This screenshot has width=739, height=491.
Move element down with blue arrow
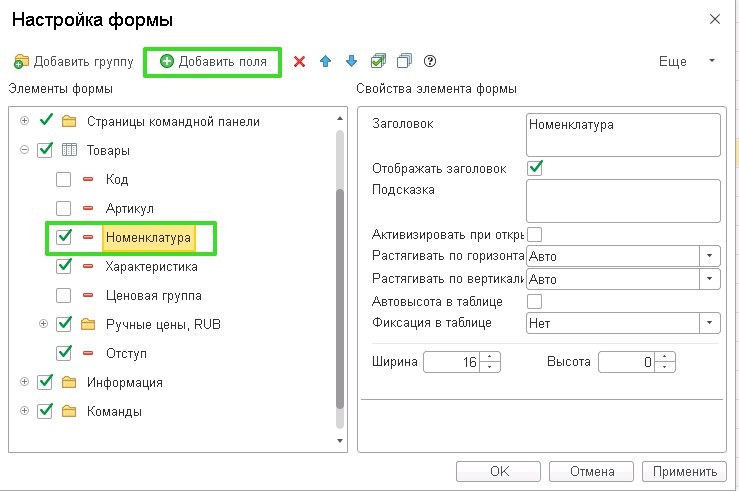pos(352,61)
